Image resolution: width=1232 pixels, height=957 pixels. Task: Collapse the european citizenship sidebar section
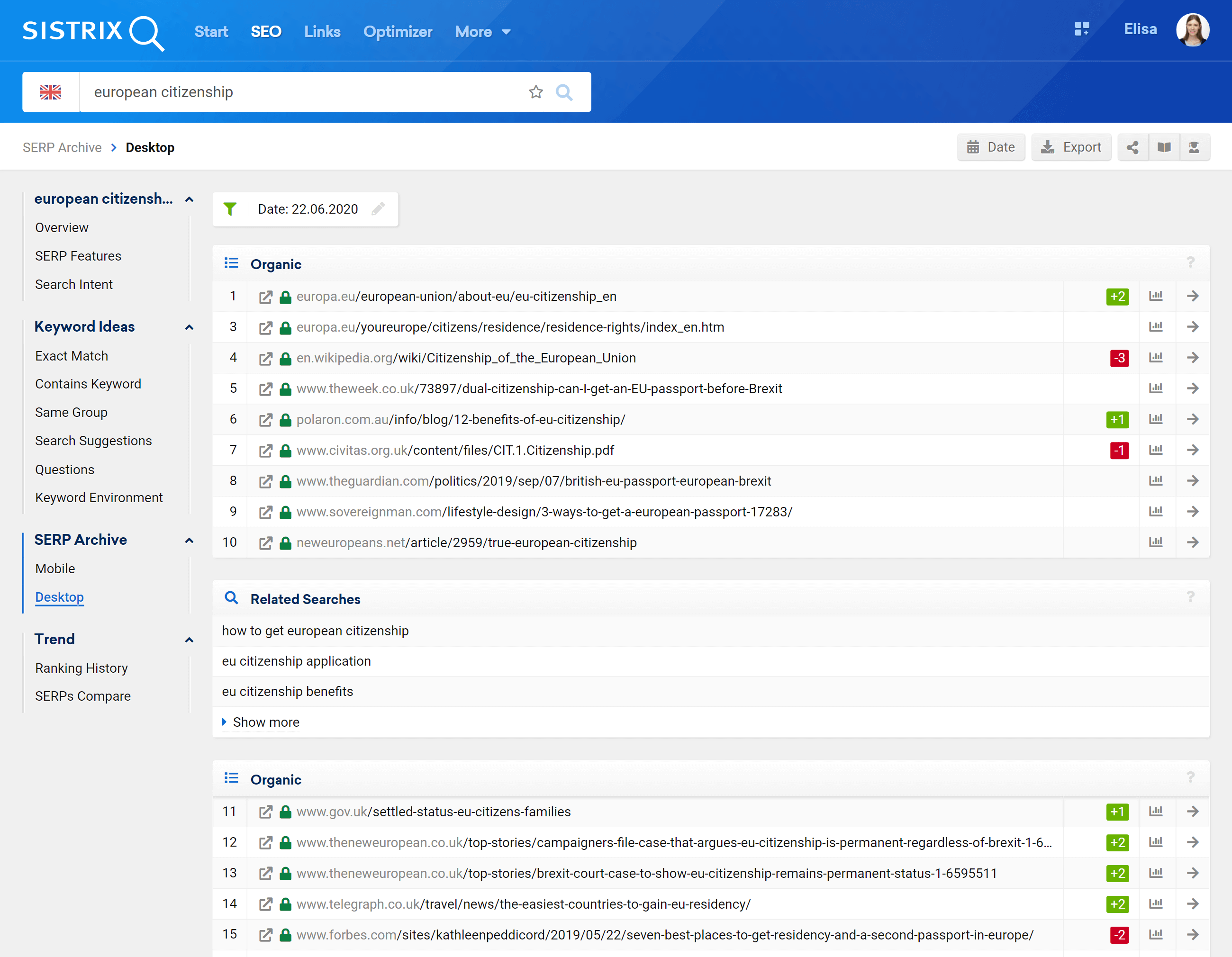coord(189,199)
